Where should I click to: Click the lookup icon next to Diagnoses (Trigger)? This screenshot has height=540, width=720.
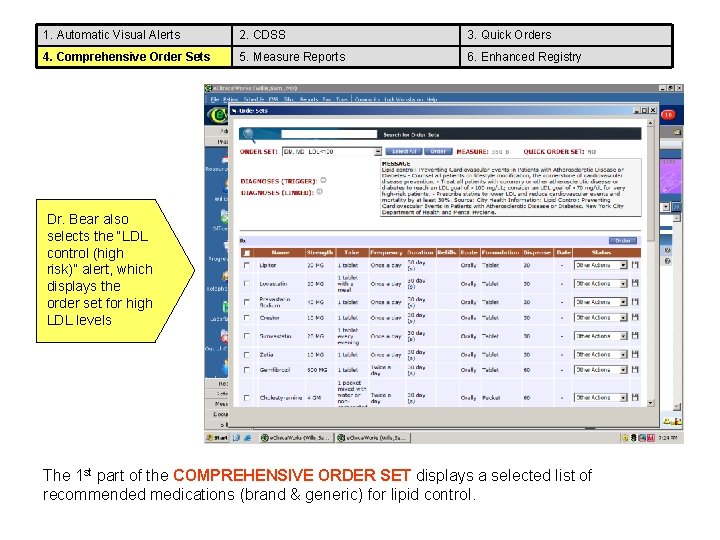[x=323, y=180]
